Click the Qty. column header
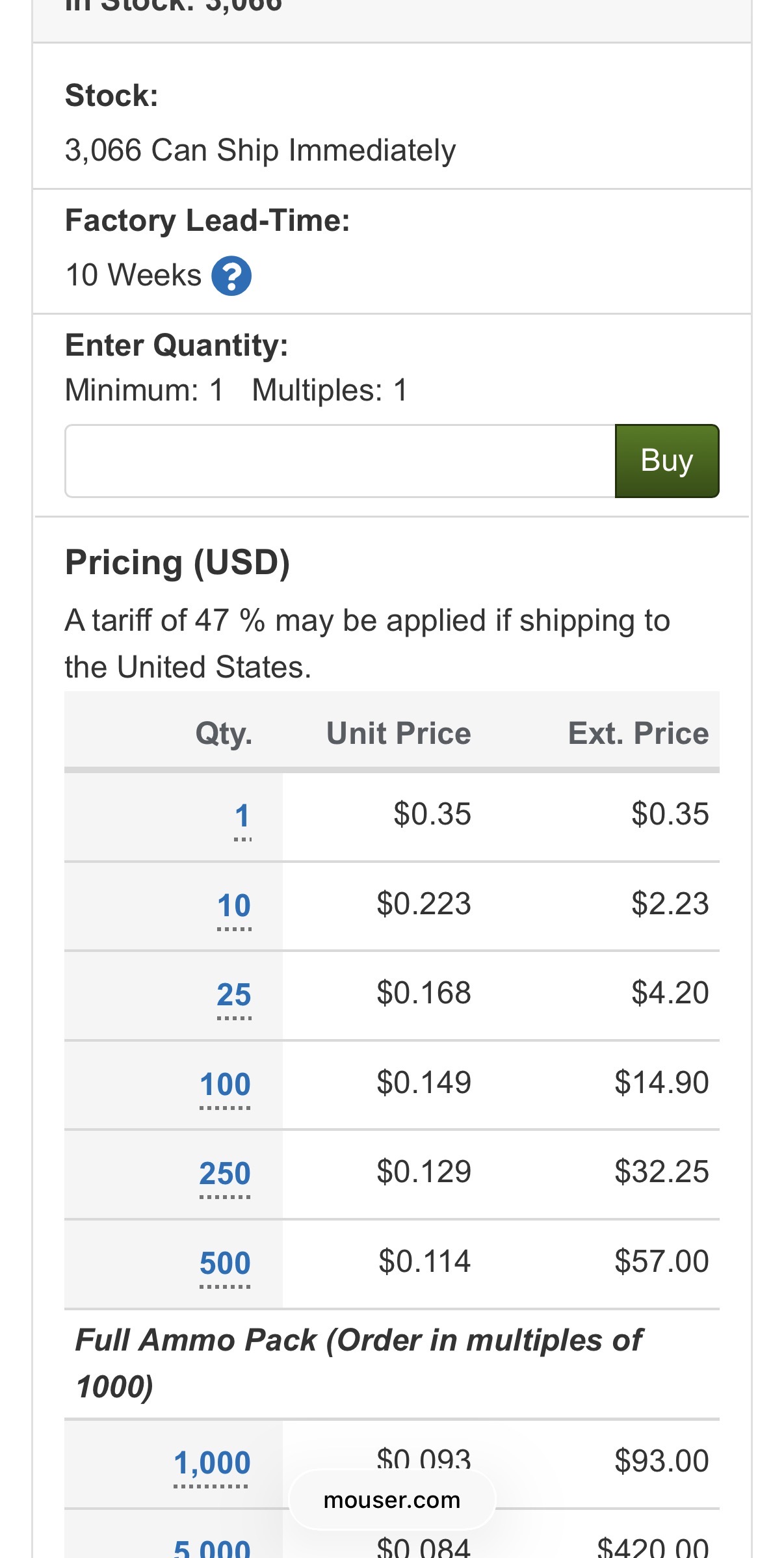The width and height of the screenshot is (784, 1558). tap(224, 733)
